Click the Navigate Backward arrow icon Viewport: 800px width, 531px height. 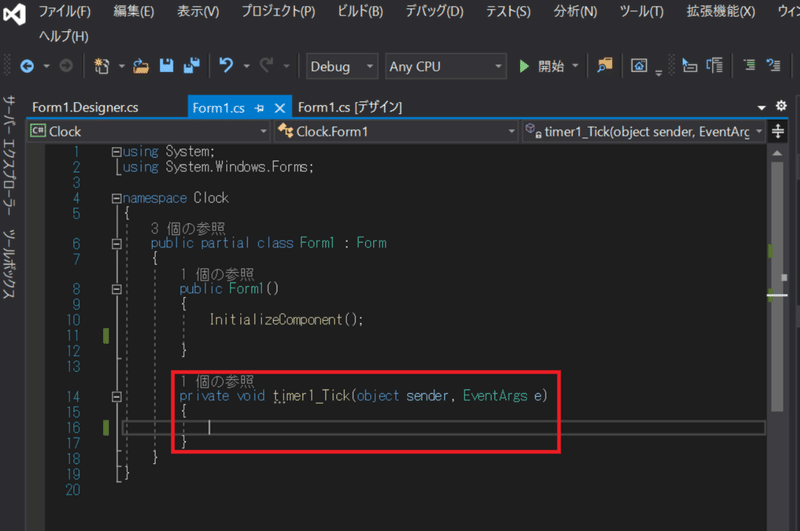pos(27,66)
